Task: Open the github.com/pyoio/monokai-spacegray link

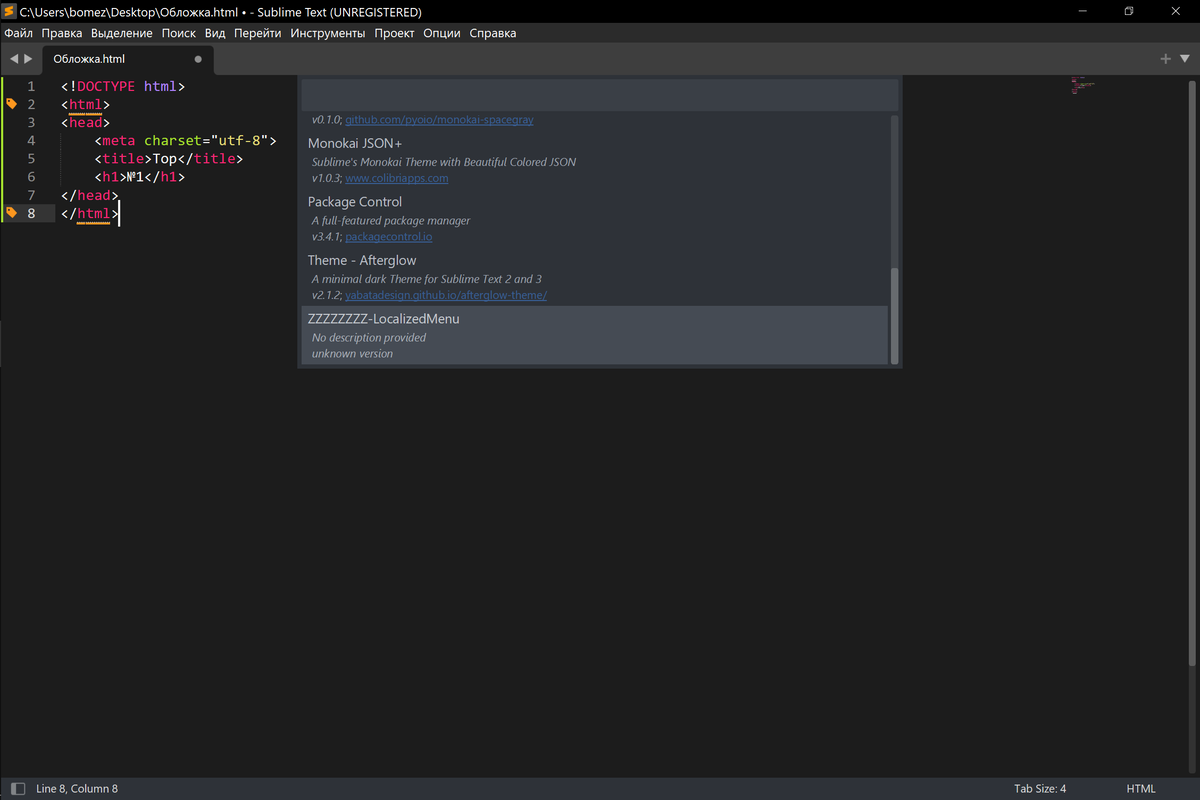Action: coord(439,120)
